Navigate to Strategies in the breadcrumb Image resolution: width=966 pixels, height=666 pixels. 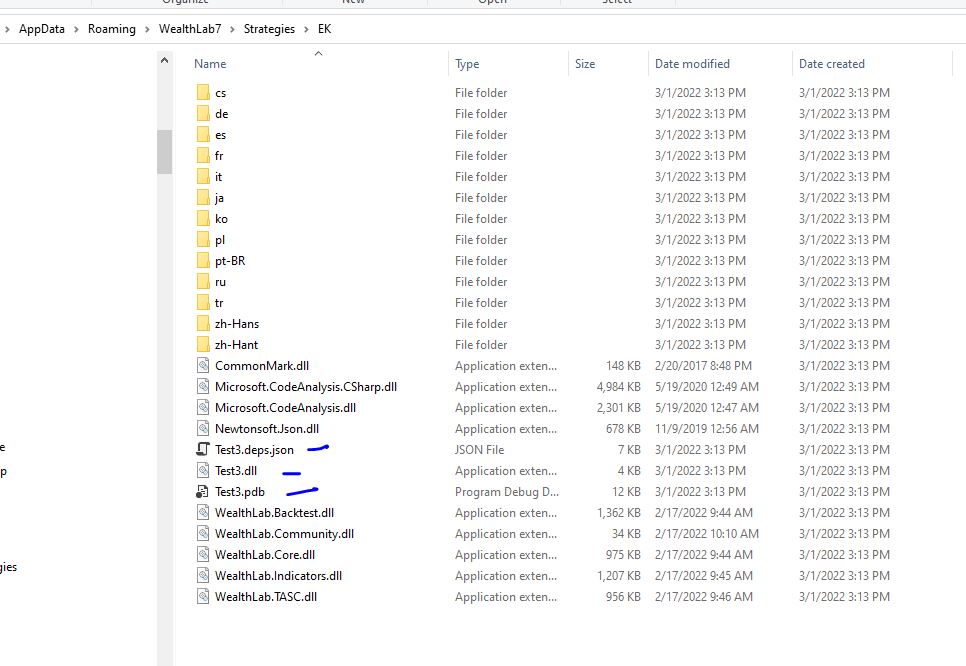[269, 29]
